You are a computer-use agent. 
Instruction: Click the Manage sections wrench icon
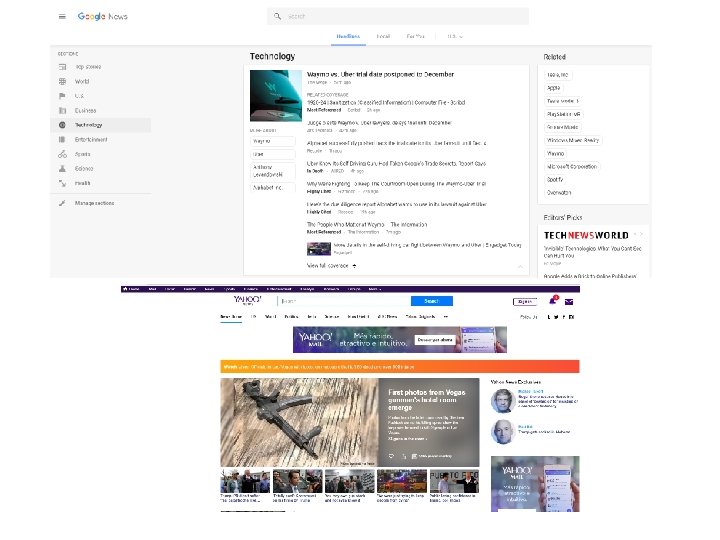point(62,203)
